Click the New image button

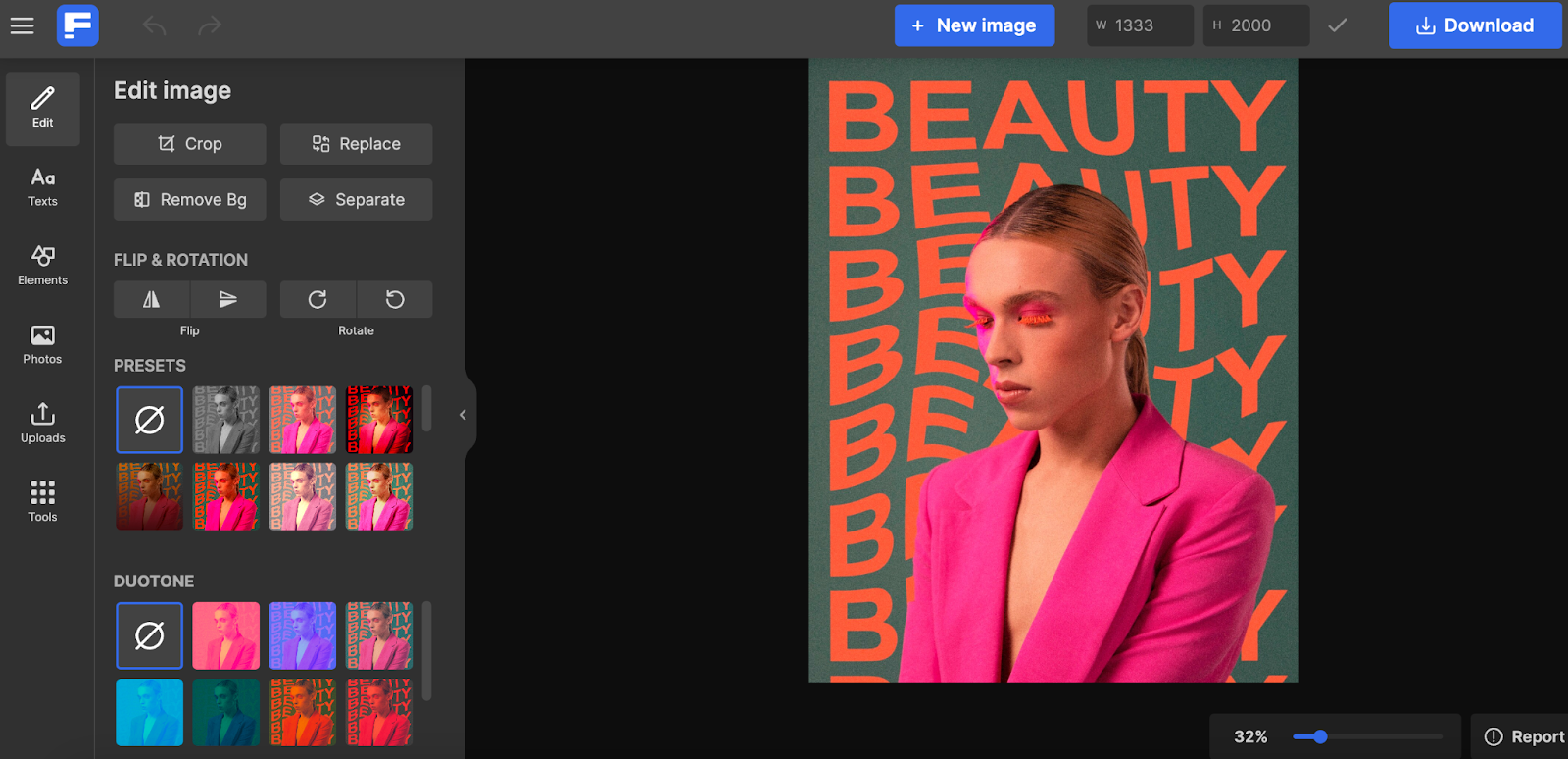click(974, 25)
